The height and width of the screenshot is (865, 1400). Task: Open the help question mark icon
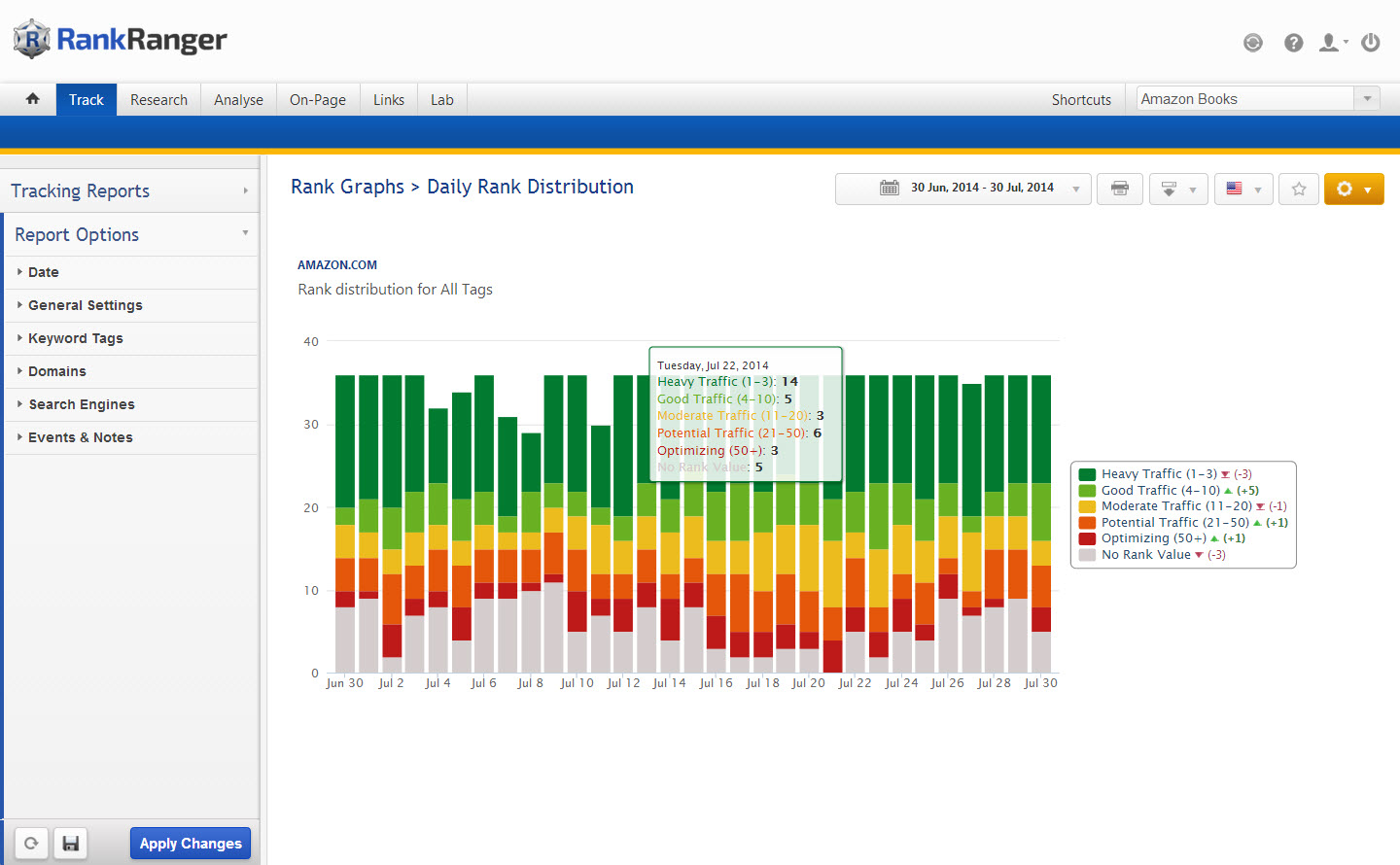(x=1293, y=43)
